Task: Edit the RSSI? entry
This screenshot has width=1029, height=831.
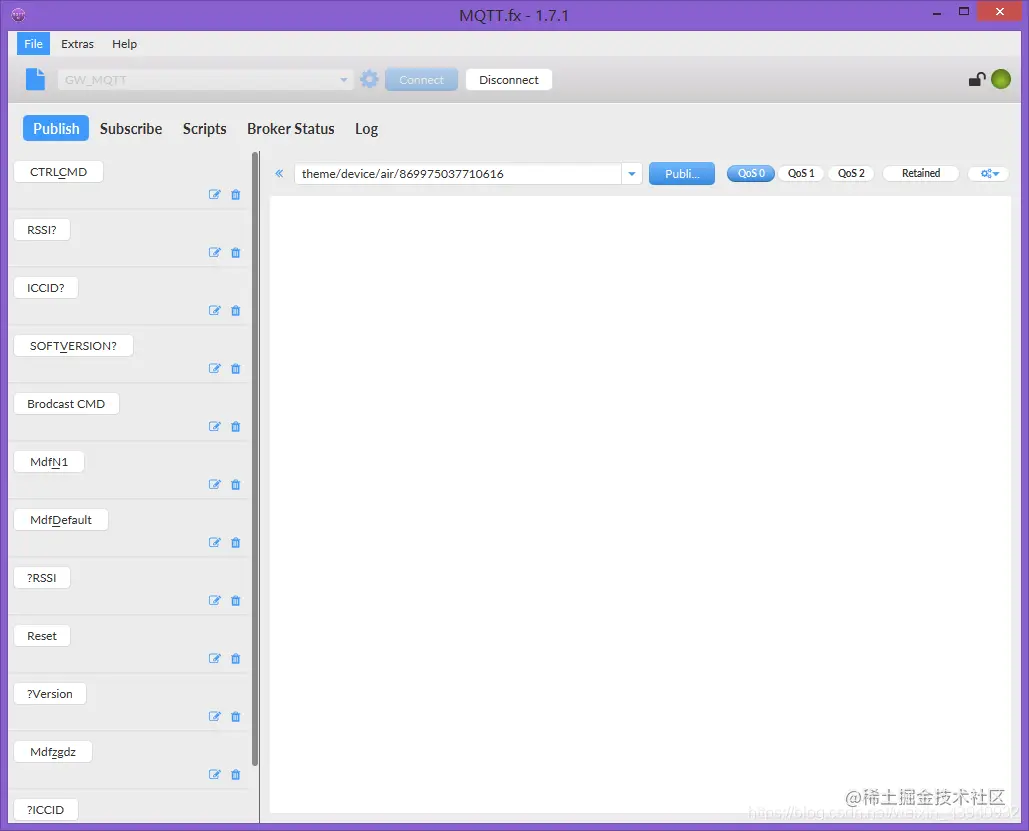Action: (x=215, y=252)
